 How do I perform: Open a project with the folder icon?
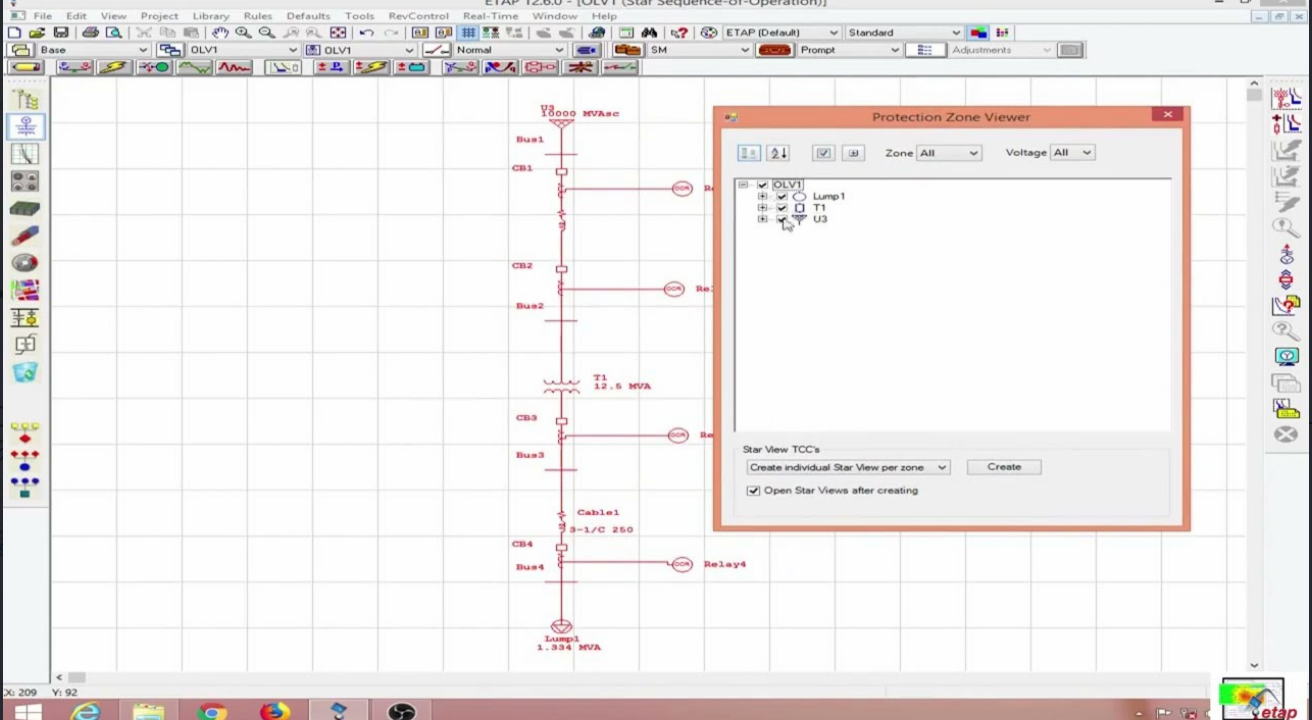point(37,33)
